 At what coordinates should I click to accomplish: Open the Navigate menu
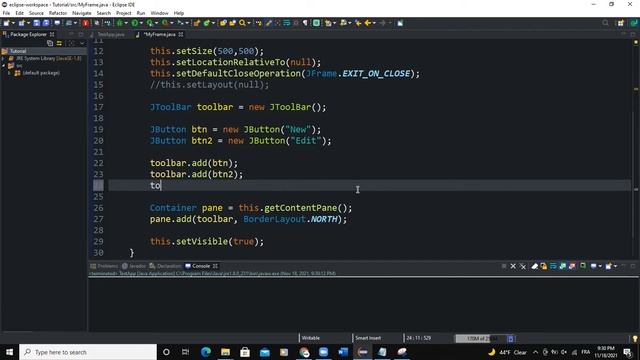click(82, 13)
